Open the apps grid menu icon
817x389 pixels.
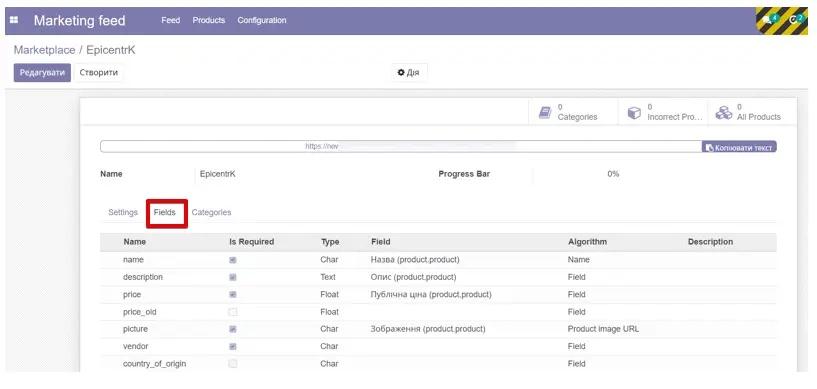click(14, 20)
